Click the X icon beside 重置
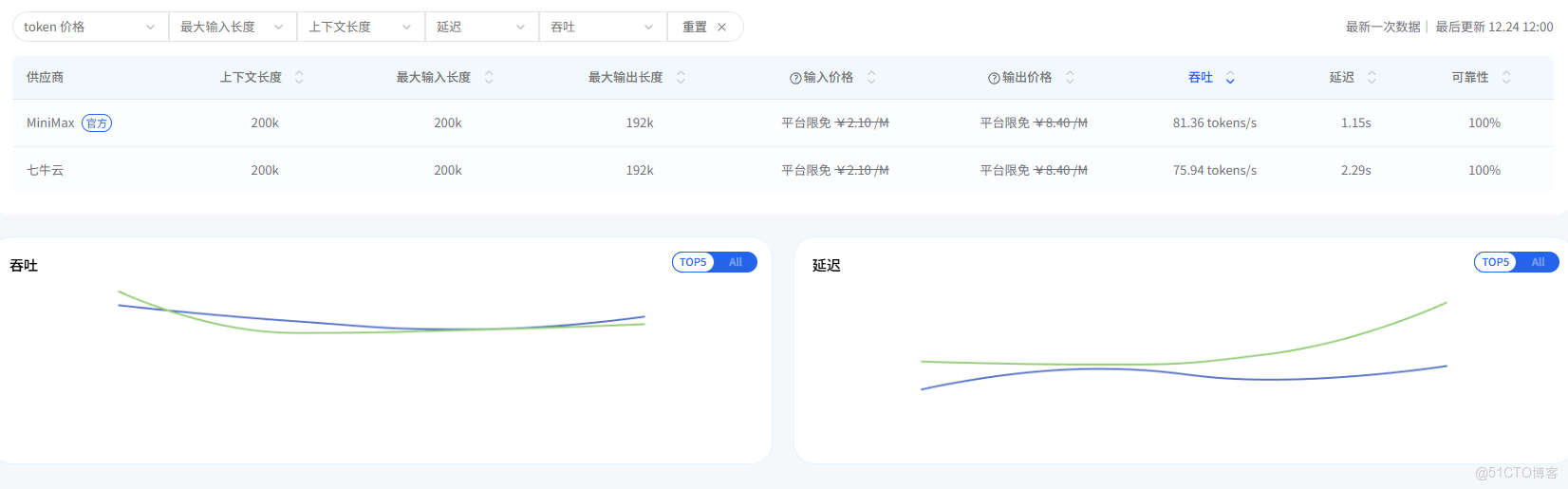Screen dimensions: 1568x489 point(722,27)
